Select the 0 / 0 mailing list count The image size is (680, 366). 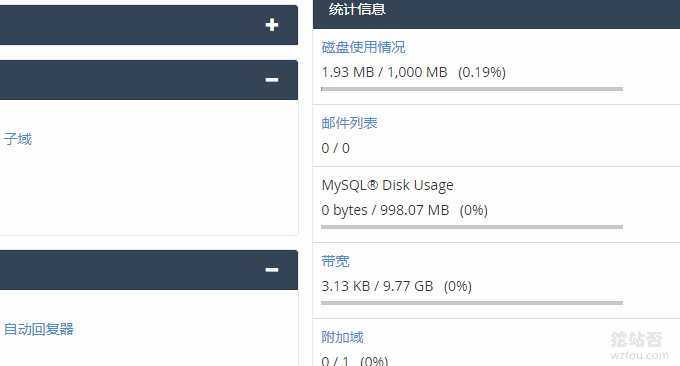coord(335,148)
